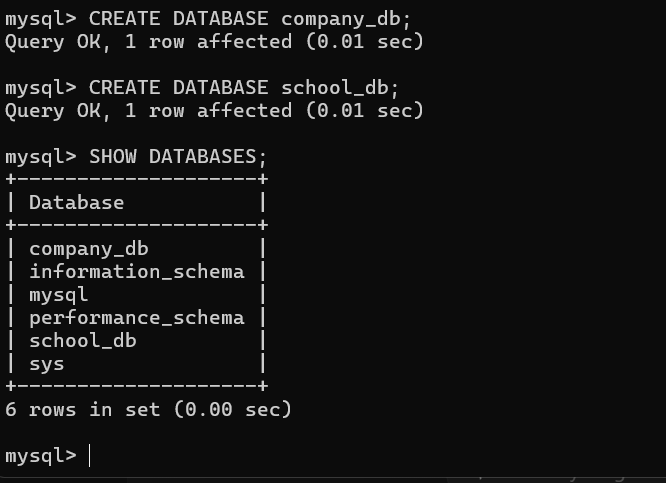Click the Database column header

tap(77, 202)
